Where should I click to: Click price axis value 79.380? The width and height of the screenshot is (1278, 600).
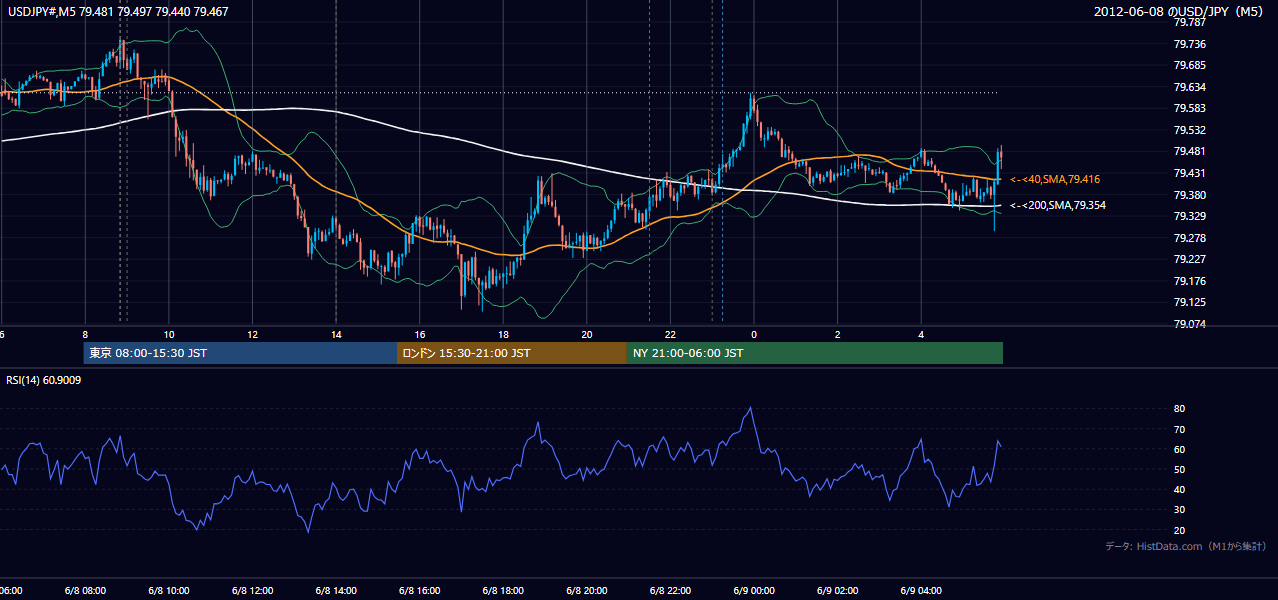1189,195
